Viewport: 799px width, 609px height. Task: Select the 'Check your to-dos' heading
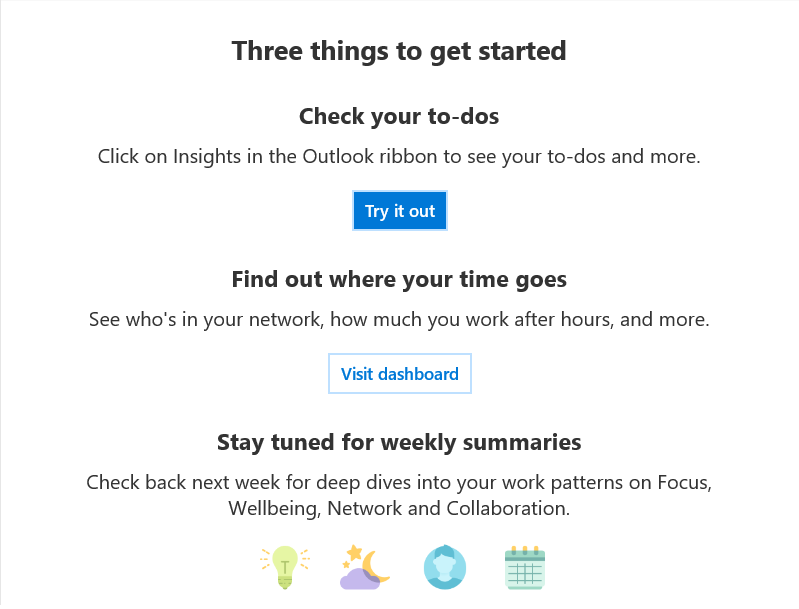(x=399, y=117)
